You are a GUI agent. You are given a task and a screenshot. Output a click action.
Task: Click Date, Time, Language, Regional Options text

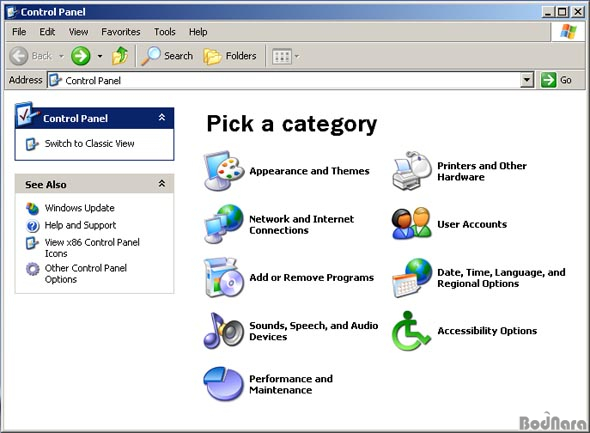coord(501,278)
